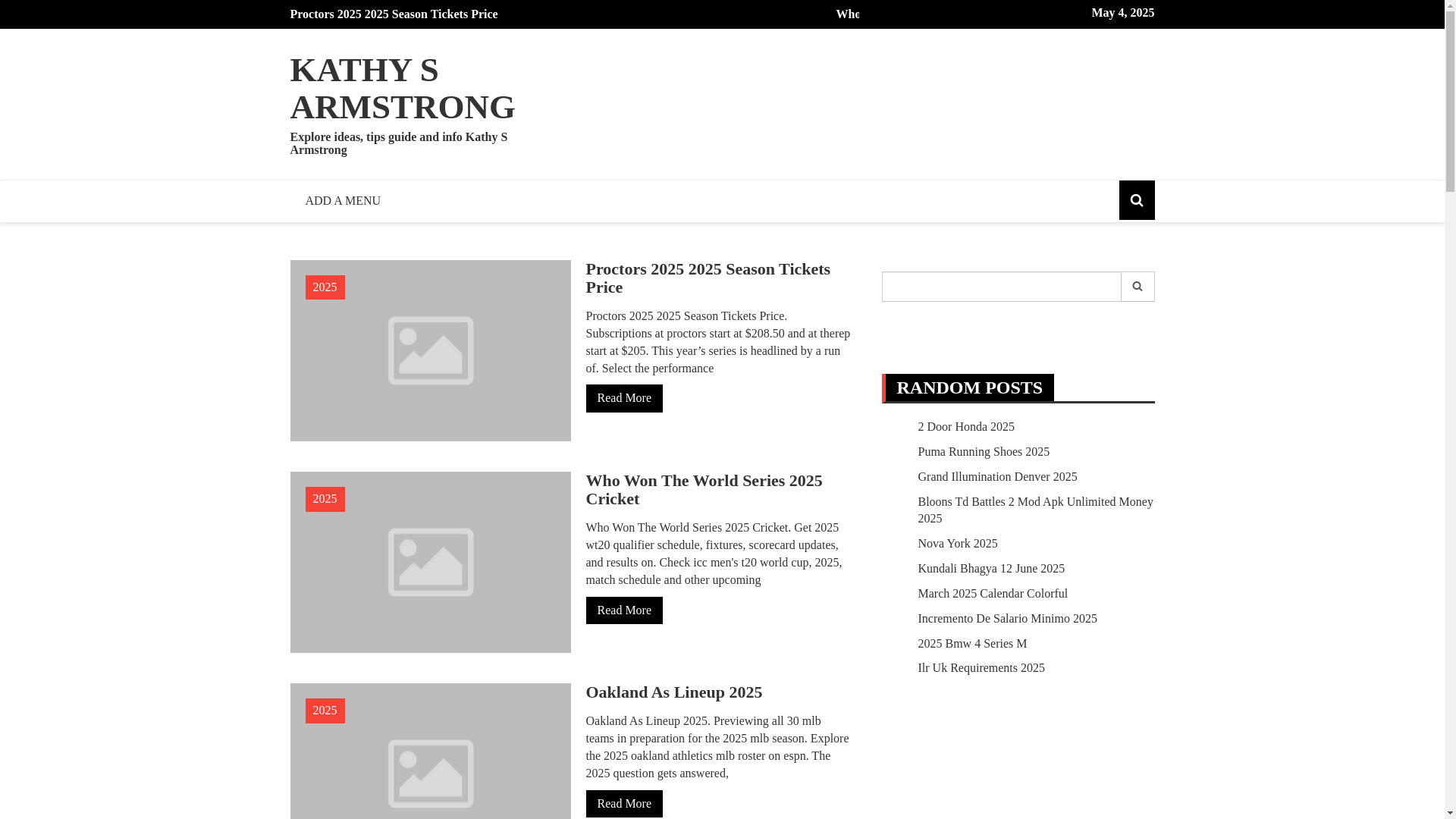Read More on World Series Cricket post
This screenshot has width=1456, height=819.
click(624, 610)
